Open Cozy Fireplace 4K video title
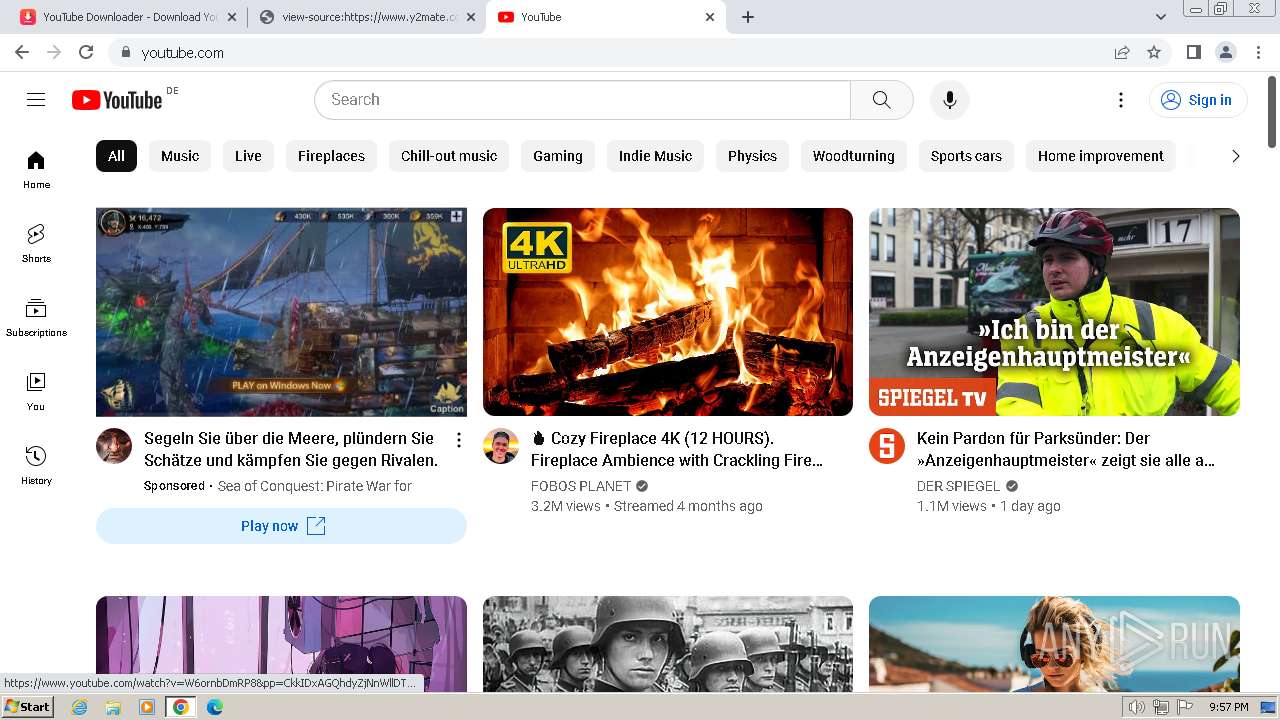Viewport: 1280px width, 720px height. (677, 449)
